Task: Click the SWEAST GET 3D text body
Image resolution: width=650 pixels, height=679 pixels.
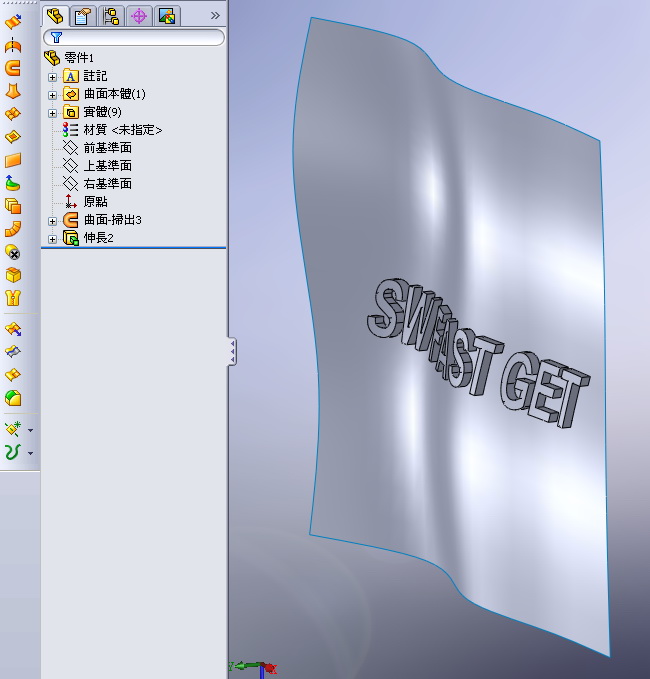Action: [478, 353]
